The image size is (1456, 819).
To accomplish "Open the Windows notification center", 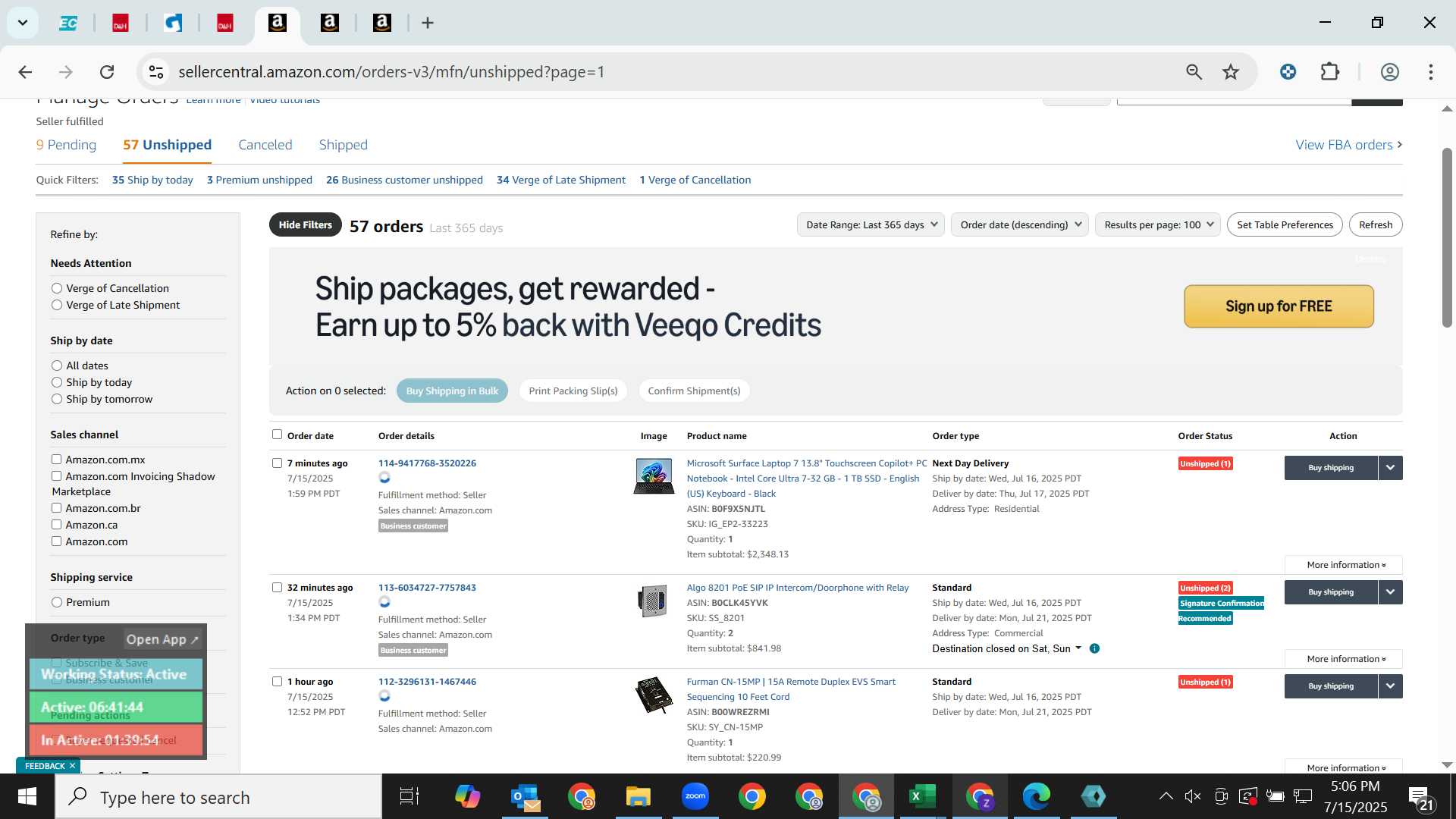I will [1420, 798].
